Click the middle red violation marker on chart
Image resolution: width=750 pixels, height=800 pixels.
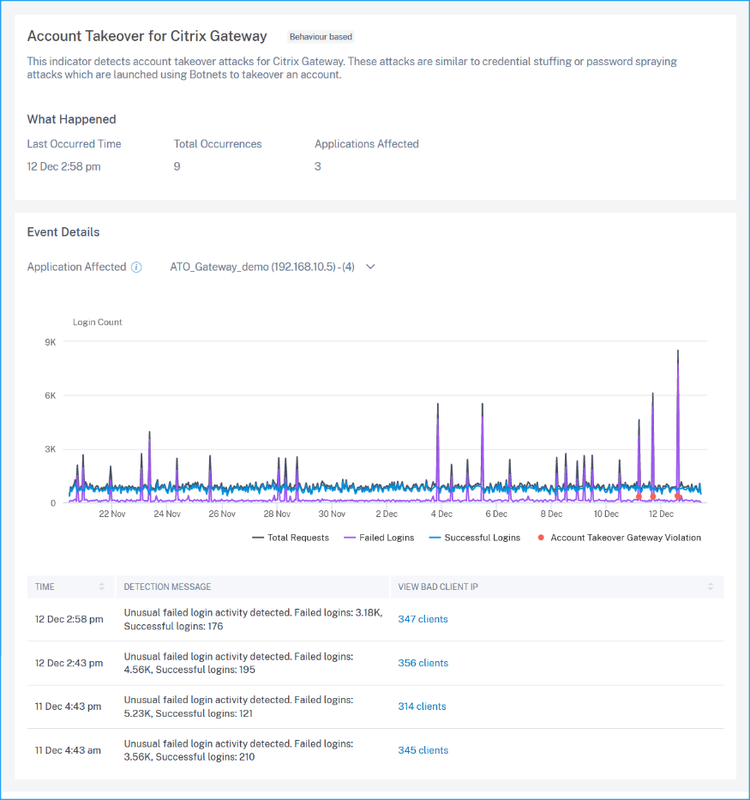tap(653, 496)
